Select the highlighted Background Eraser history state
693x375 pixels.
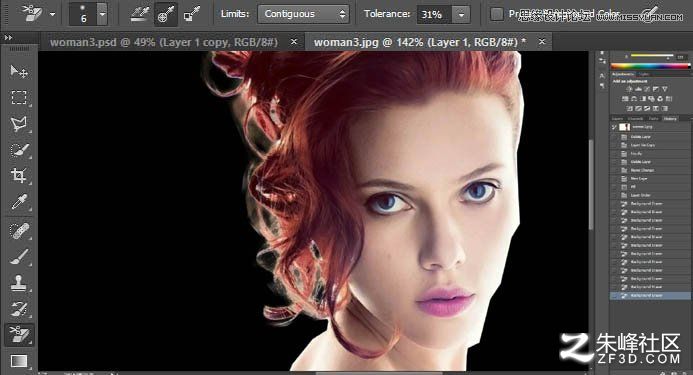pyautogui.click(x=650, y=295)
